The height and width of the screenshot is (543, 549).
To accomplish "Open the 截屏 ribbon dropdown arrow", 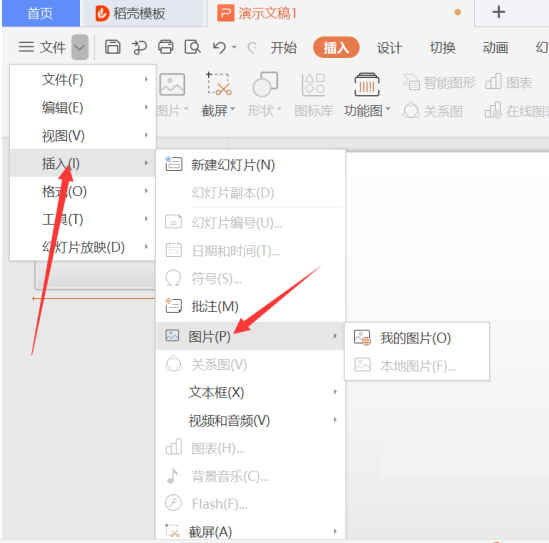I will pos(232,109).
